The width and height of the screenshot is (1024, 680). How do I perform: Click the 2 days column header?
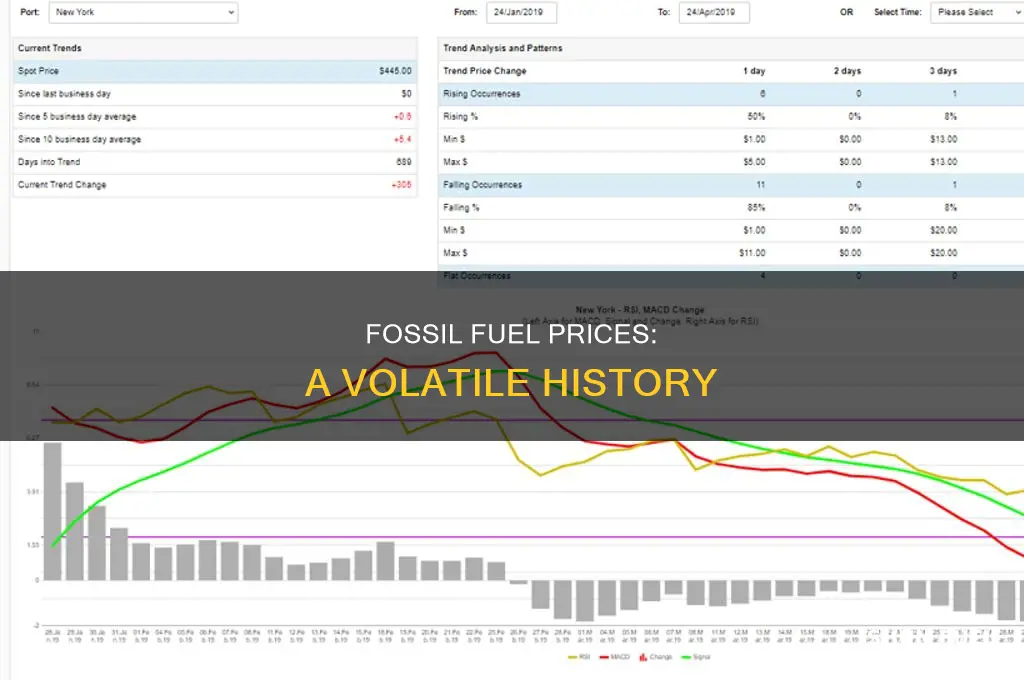coord(847,71)
